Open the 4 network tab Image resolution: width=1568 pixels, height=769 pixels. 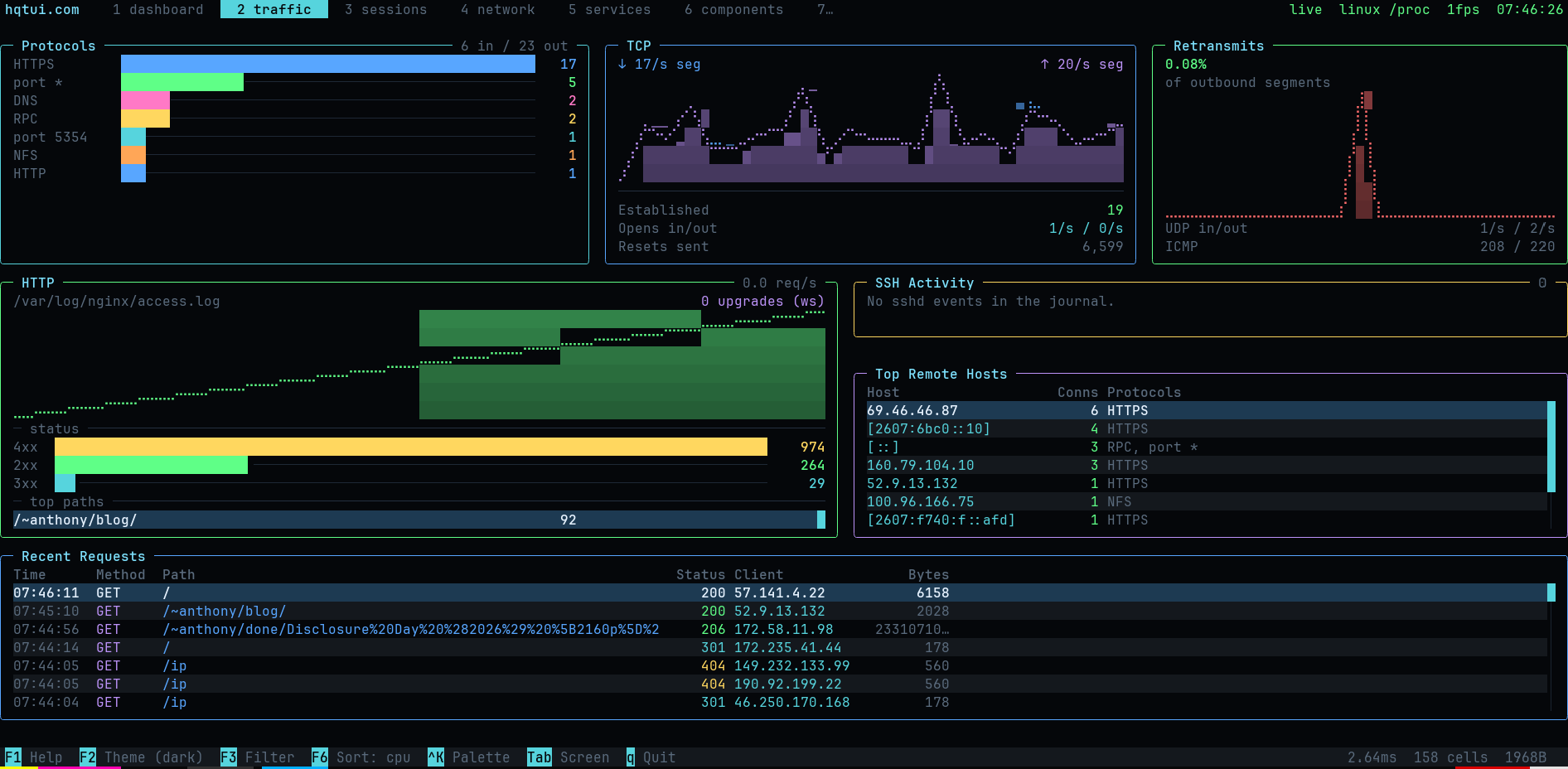point(497,9)
